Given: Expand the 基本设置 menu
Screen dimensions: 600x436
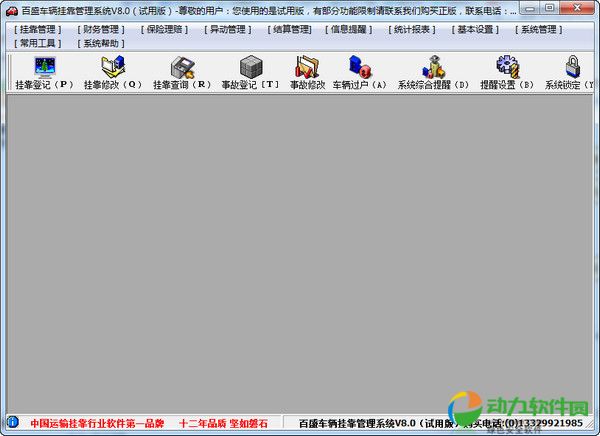Looking at the screenshot, I should tap(477, 30).
